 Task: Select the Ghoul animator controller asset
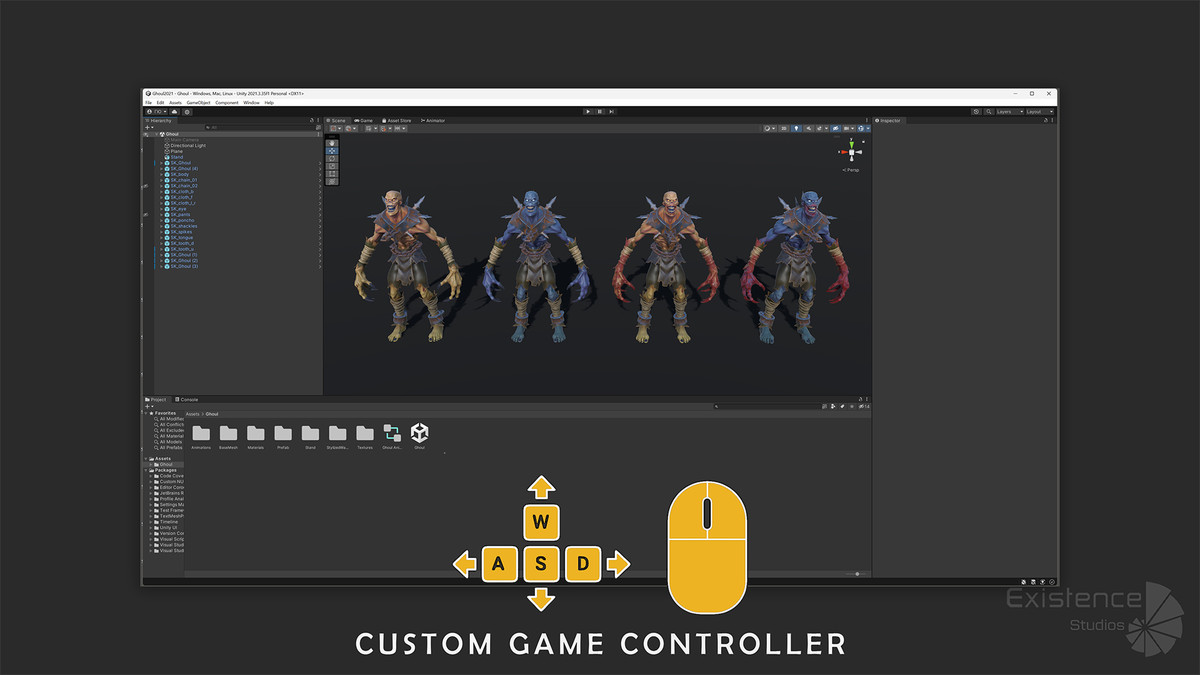click(393, 433)
